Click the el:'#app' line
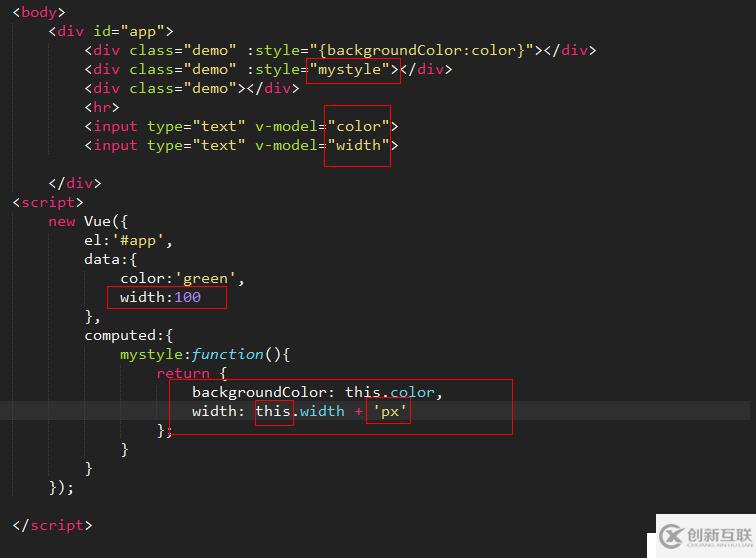 click(x=128, y=240)
